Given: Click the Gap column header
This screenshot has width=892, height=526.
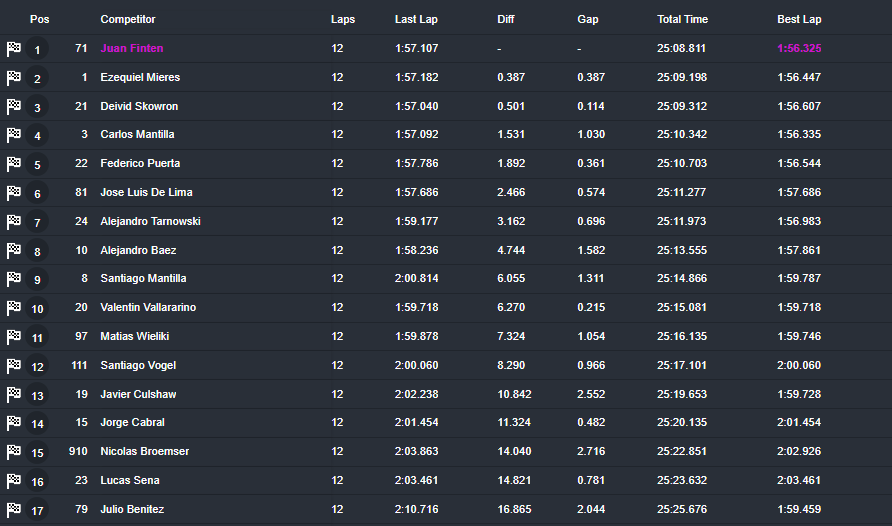Looking at the screenshot, I should pyautogui.click(x=587, y=19).
